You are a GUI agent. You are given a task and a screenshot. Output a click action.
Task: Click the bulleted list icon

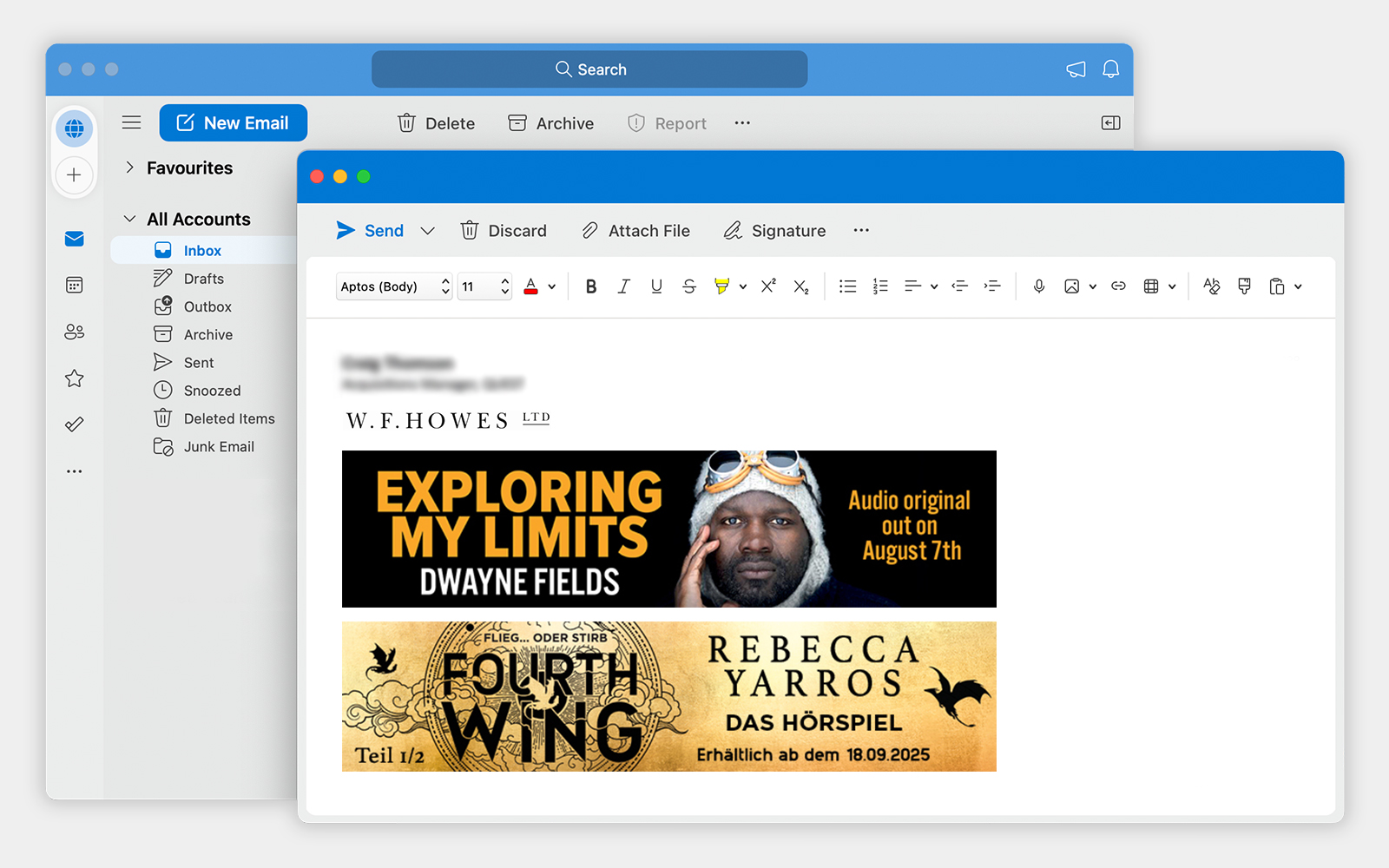847,286
